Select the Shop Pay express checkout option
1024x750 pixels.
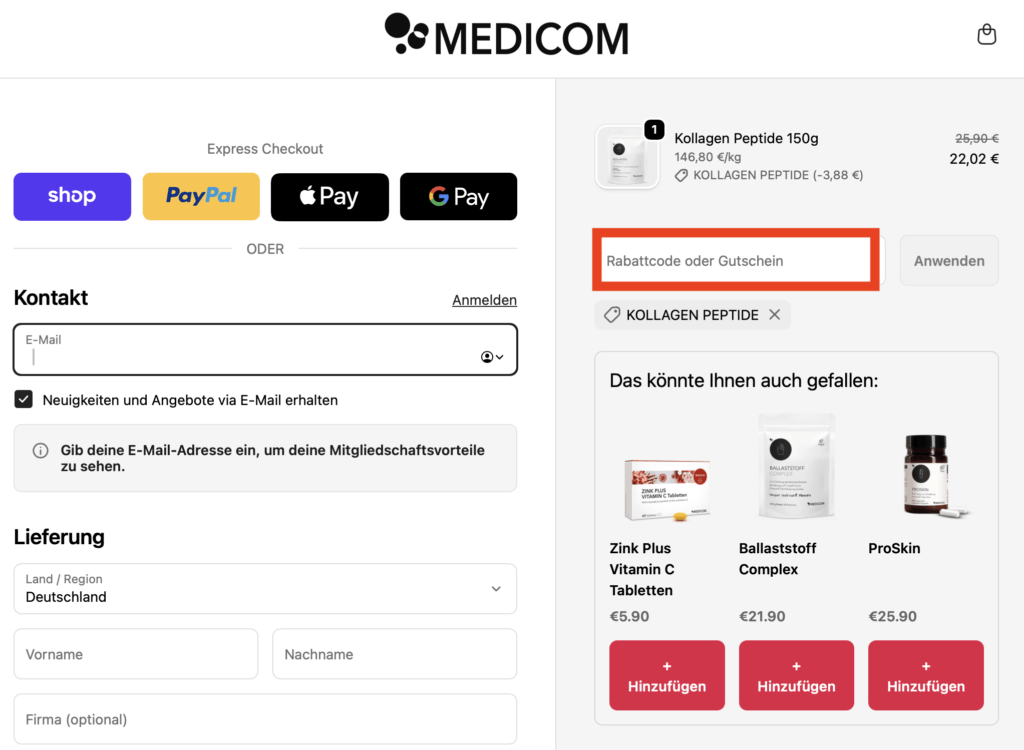pos(71,196)
